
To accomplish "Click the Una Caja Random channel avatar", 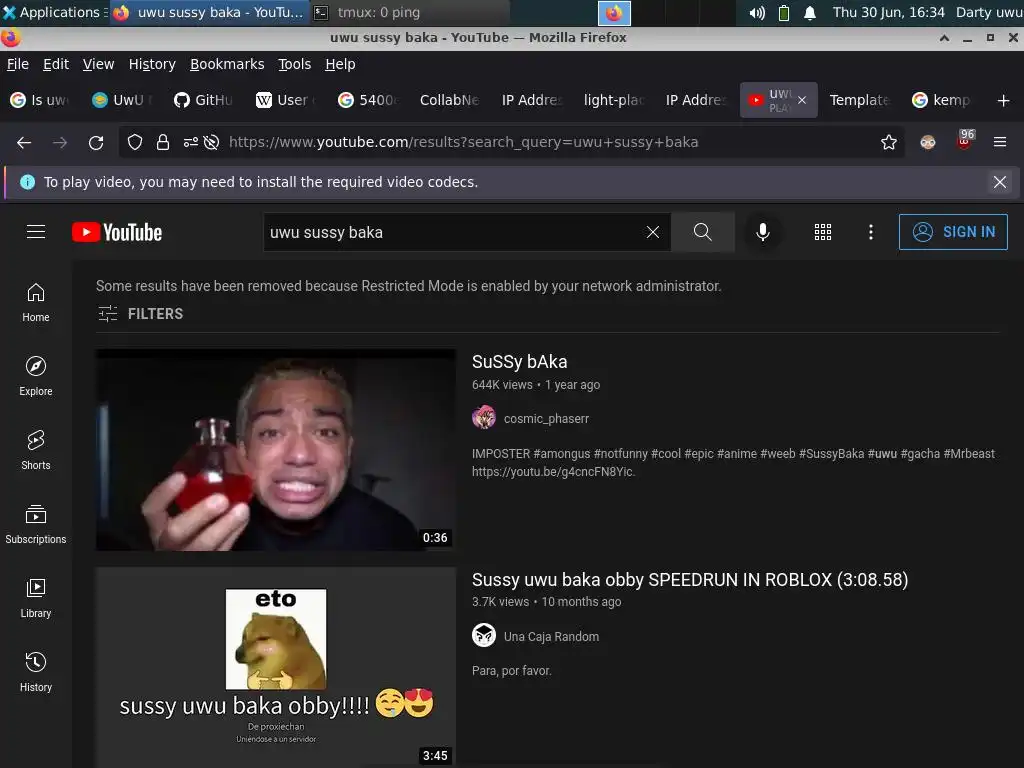I will pyautogui.click(x=484, y=635).
